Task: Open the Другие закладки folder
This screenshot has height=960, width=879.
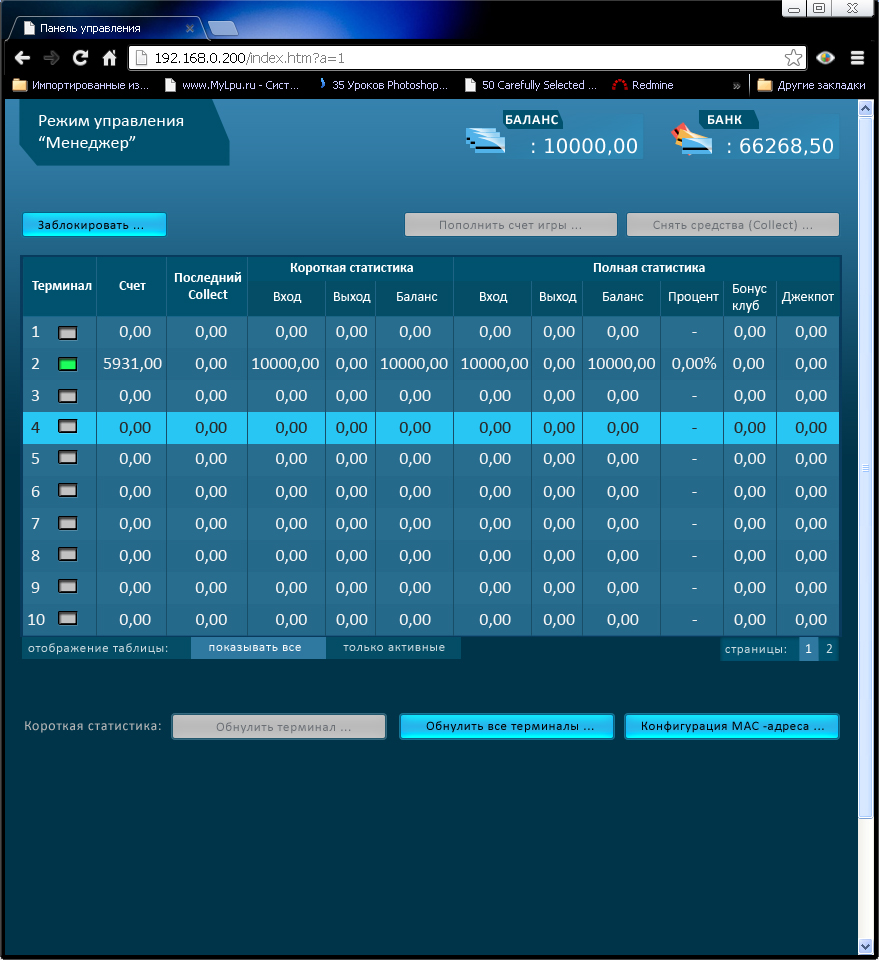Action: point(811,85)
